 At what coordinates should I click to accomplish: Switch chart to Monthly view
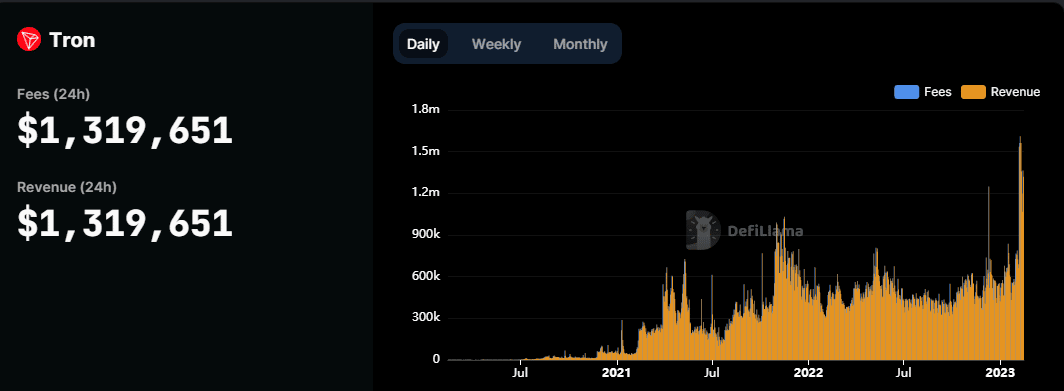pyautogui.click(x=580, y=44)
